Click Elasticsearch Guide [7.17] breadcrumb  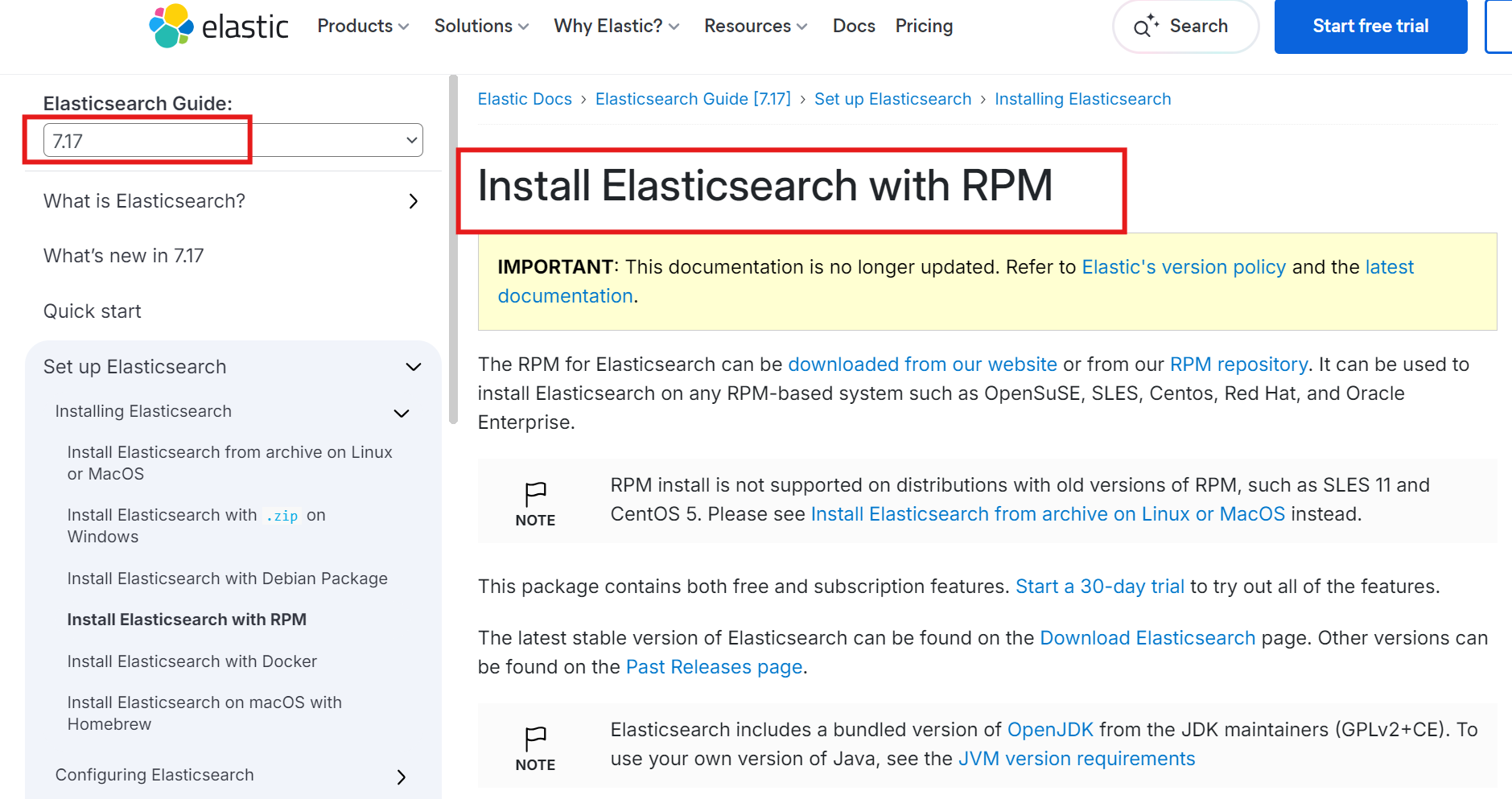click(x=693, y=99)
